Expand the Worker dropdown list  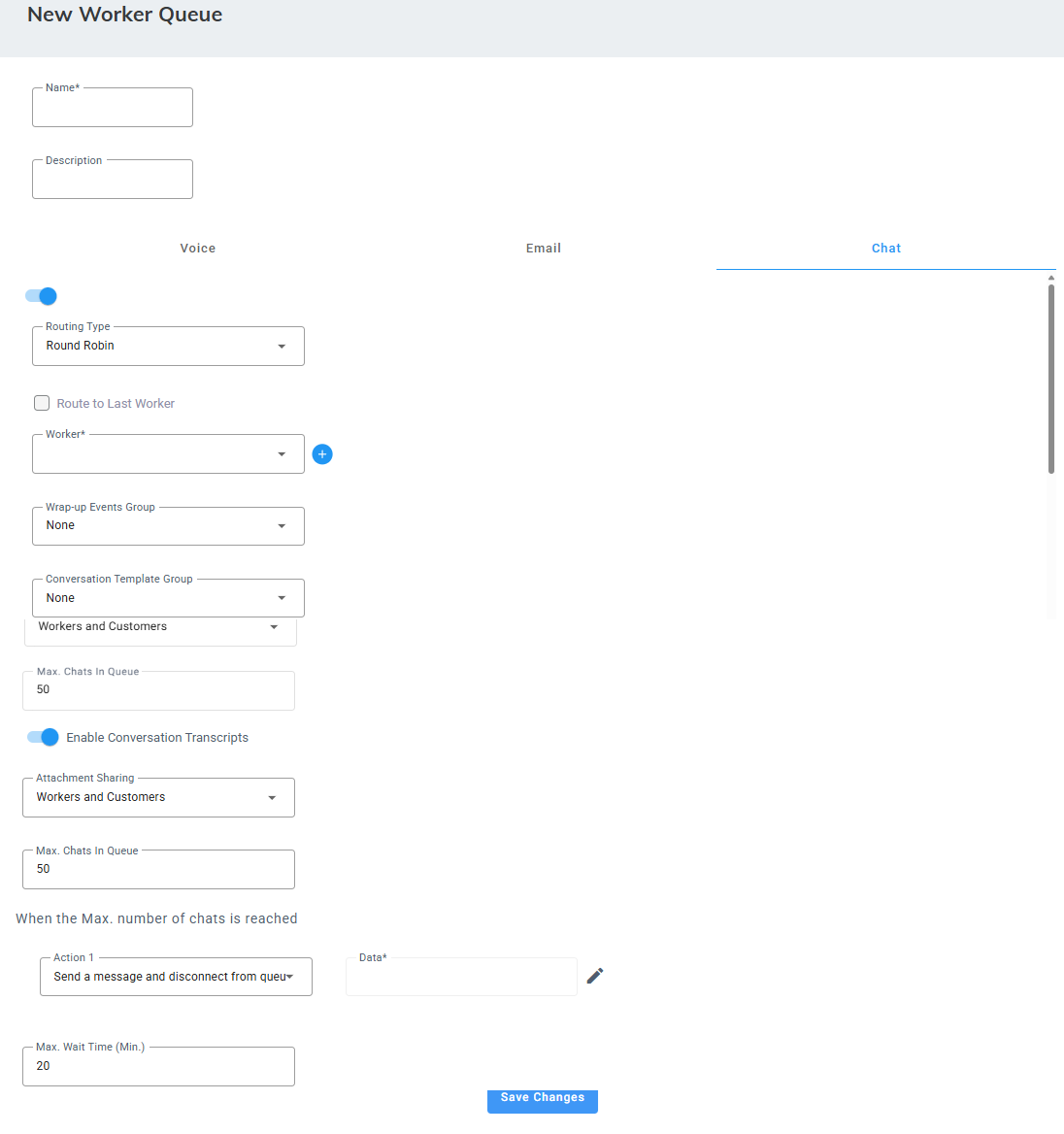(168, 454)
